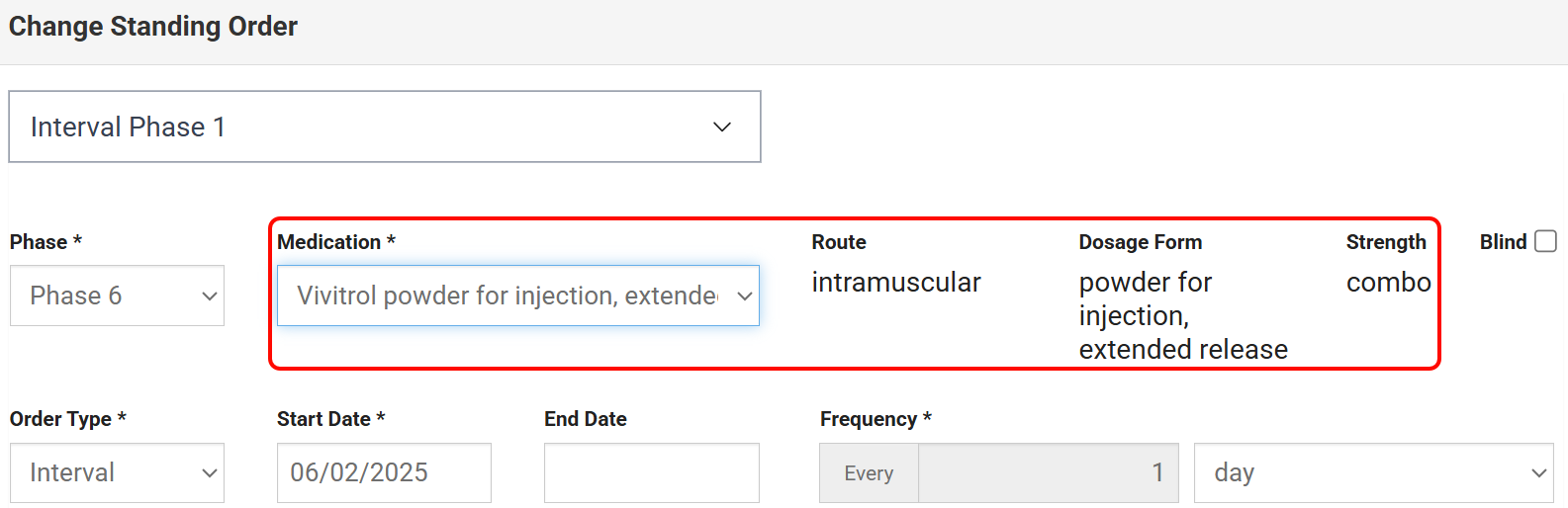1568x508 pixels.
Task: Click the Frequency number input field
Action: (x=1047, y=472)
